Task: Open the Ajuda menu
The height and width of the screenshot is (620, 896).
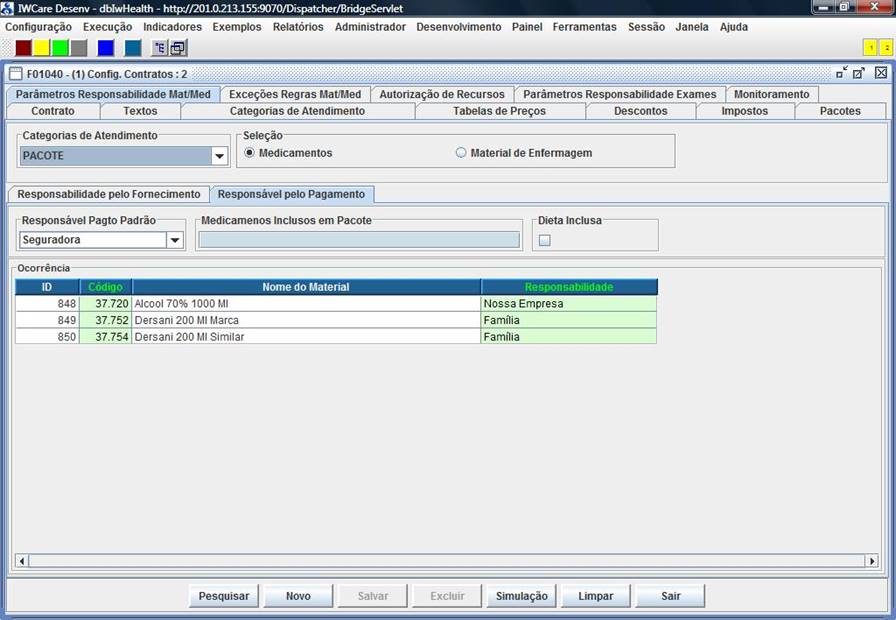Action: pos(734,27)
